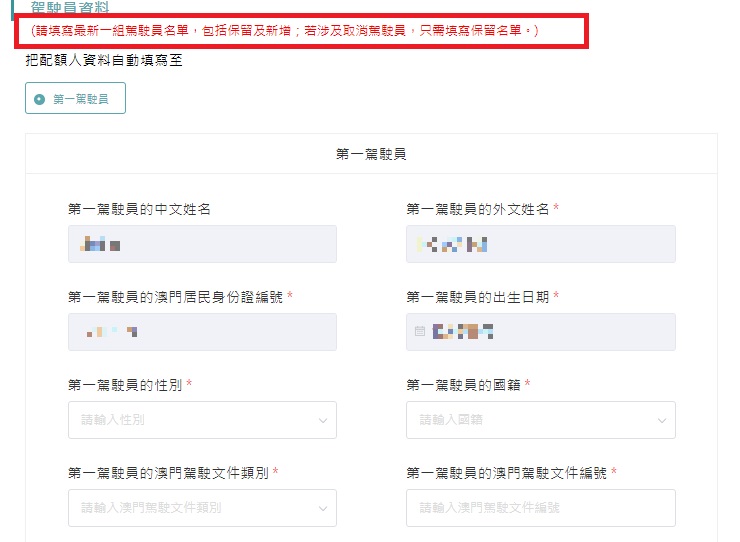Click the 請輸入澳門駕駛文件編號 text field
This screenshot has width=740, height=542.
coord(540,508)
